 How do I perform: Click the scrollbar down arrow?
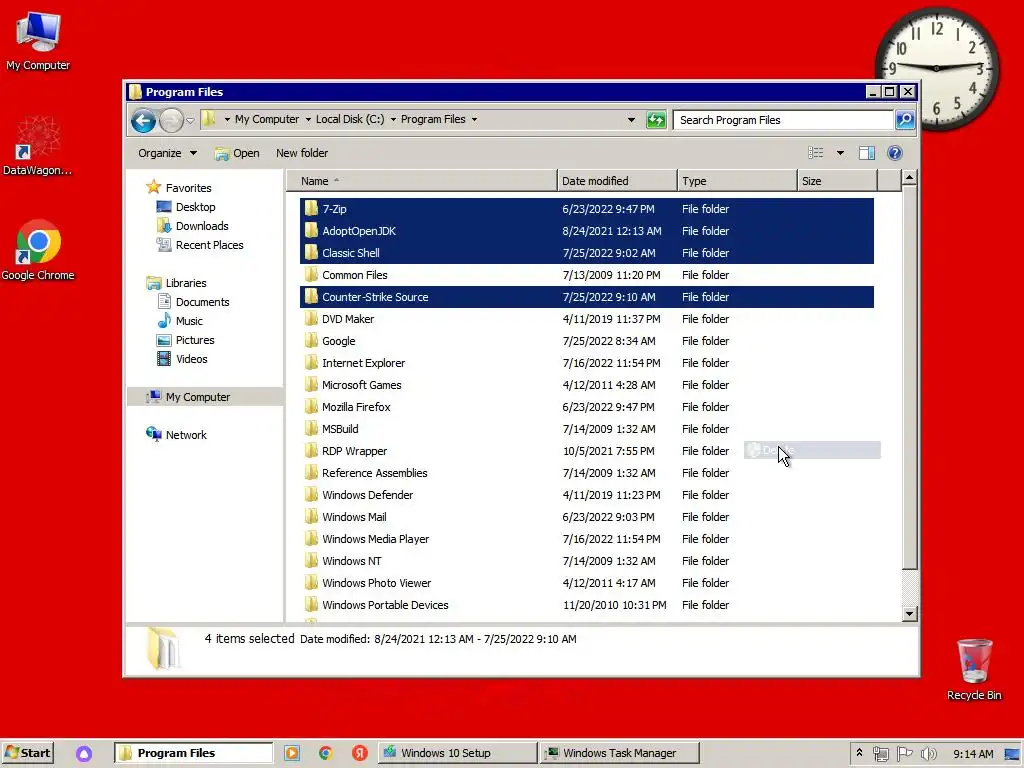909,614
